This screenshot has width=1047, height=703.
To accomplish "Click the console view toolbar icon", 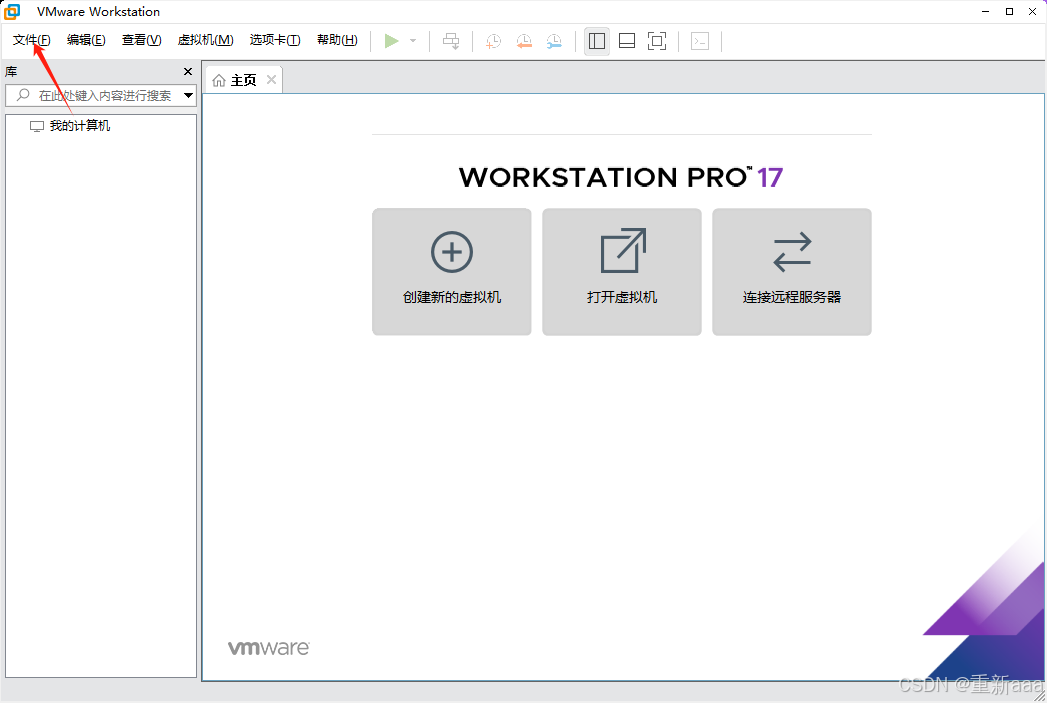I will click(700, 41).
